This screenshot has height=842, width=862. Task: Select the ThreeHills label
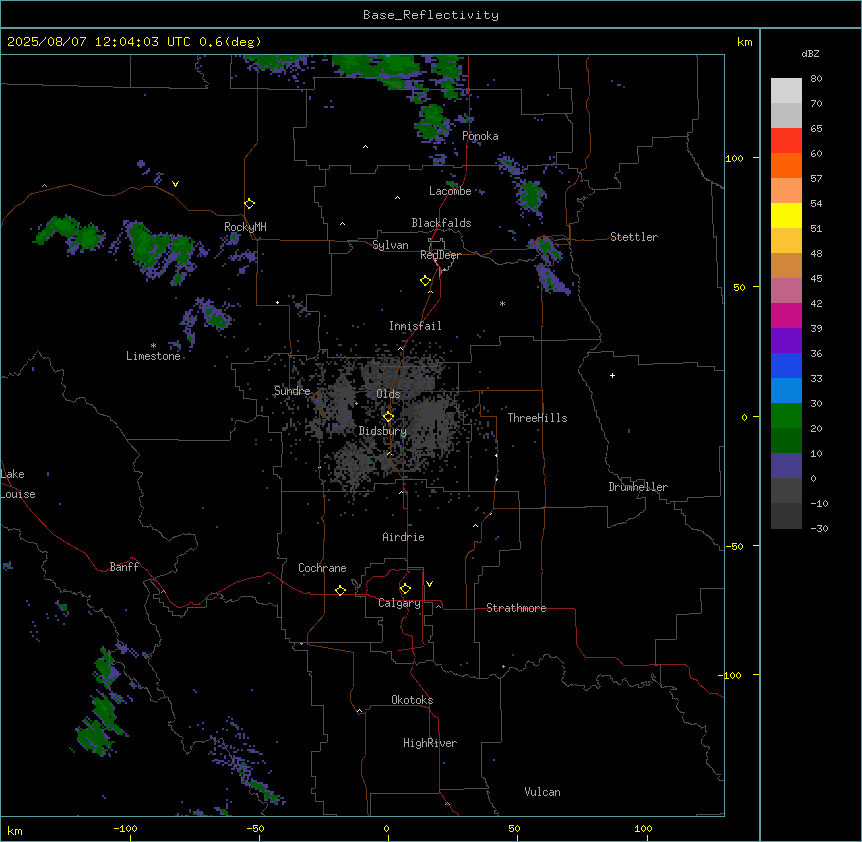tap(537, 418)
